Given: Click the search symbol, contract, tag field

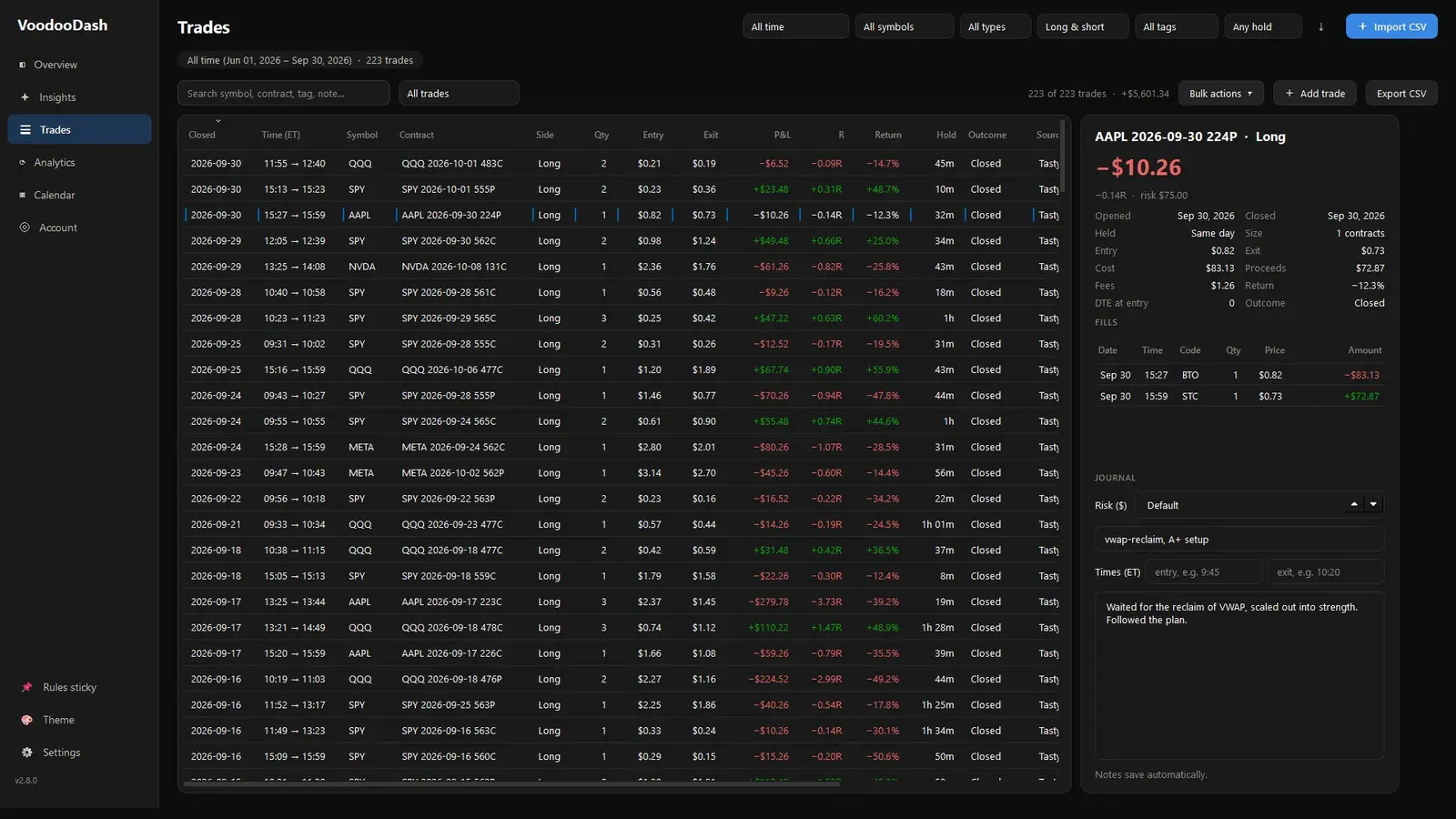Looking at the screenshot, I should click(283, 93).
